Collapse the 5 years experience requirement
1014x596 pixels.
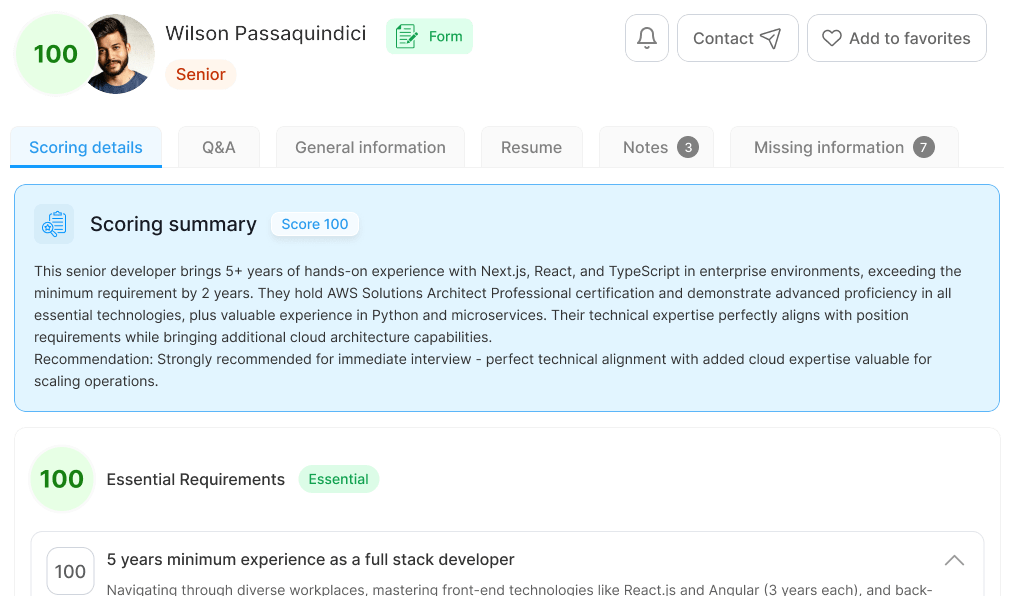tap(954, 560)
